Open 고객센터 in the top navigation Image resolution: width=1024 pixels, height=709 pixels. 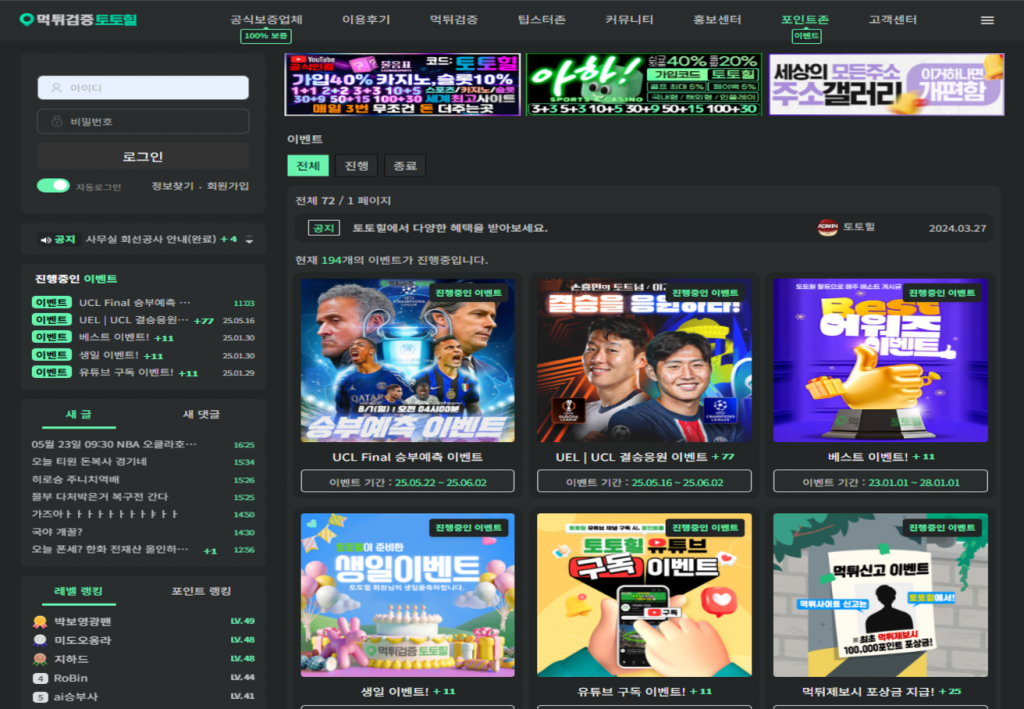(x=893, y=20)
